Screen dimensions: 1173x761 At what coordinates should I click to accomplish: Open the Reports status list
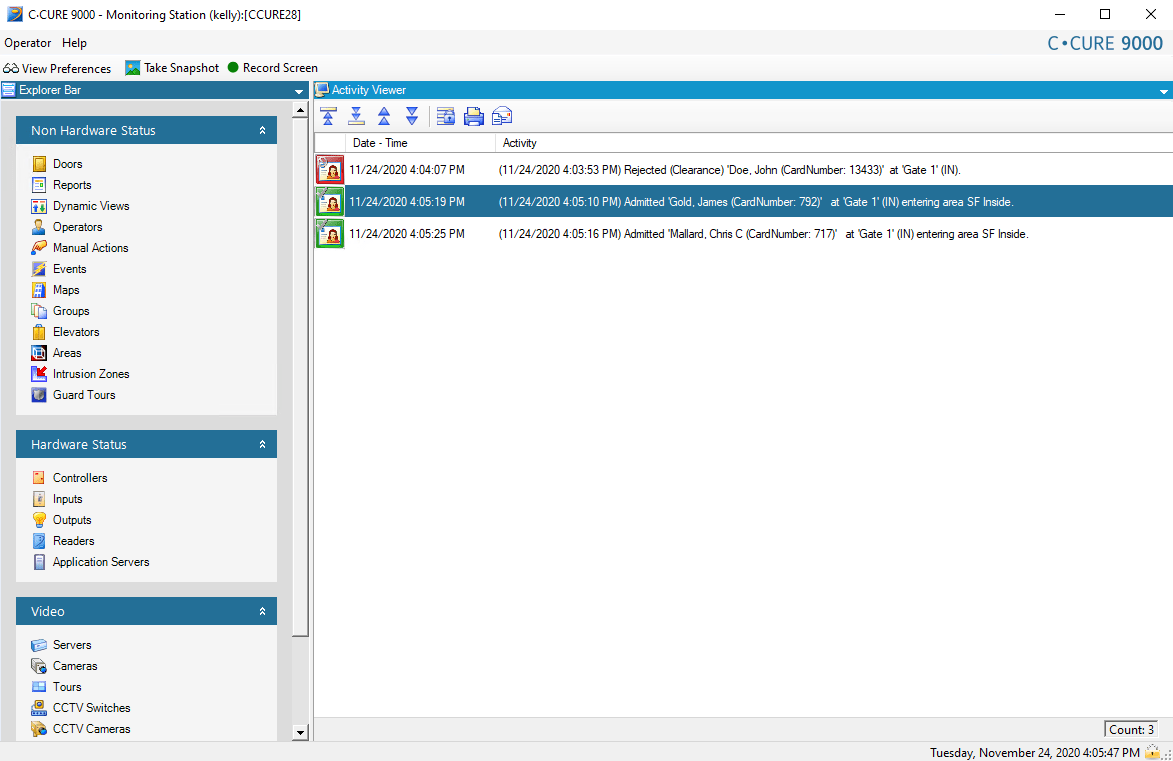pos(72,185)
